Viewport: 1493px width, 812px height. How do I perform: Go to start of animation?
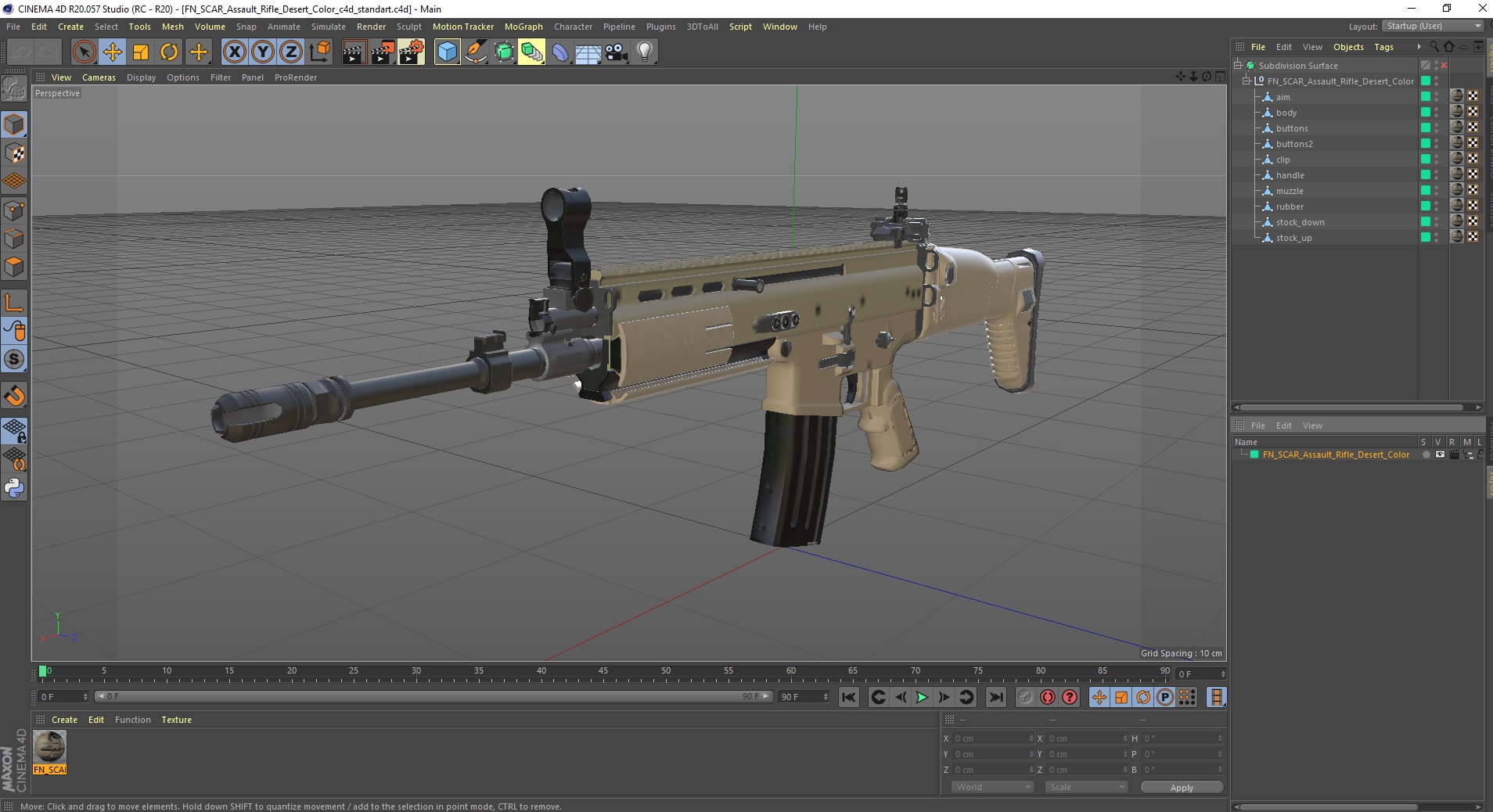point(849,697)
